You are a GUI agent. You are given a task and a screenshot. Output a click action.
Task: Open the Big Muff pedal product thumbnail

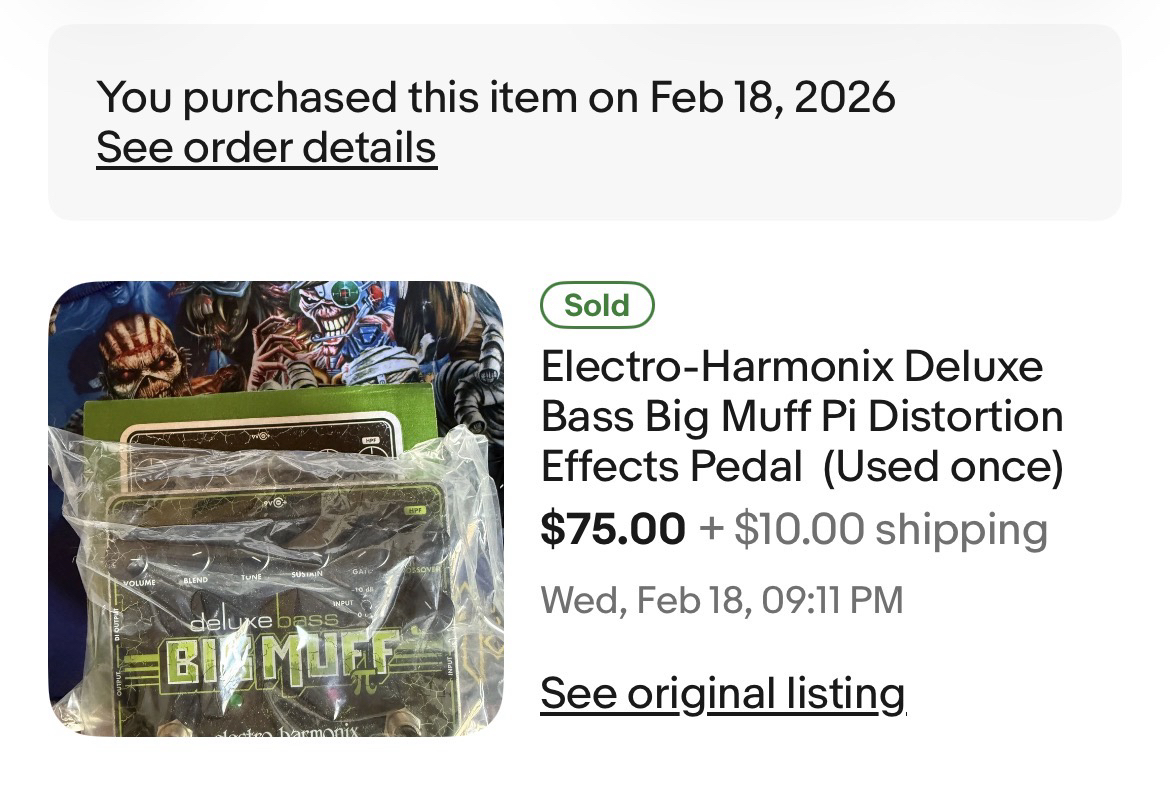tap(276, 509)
